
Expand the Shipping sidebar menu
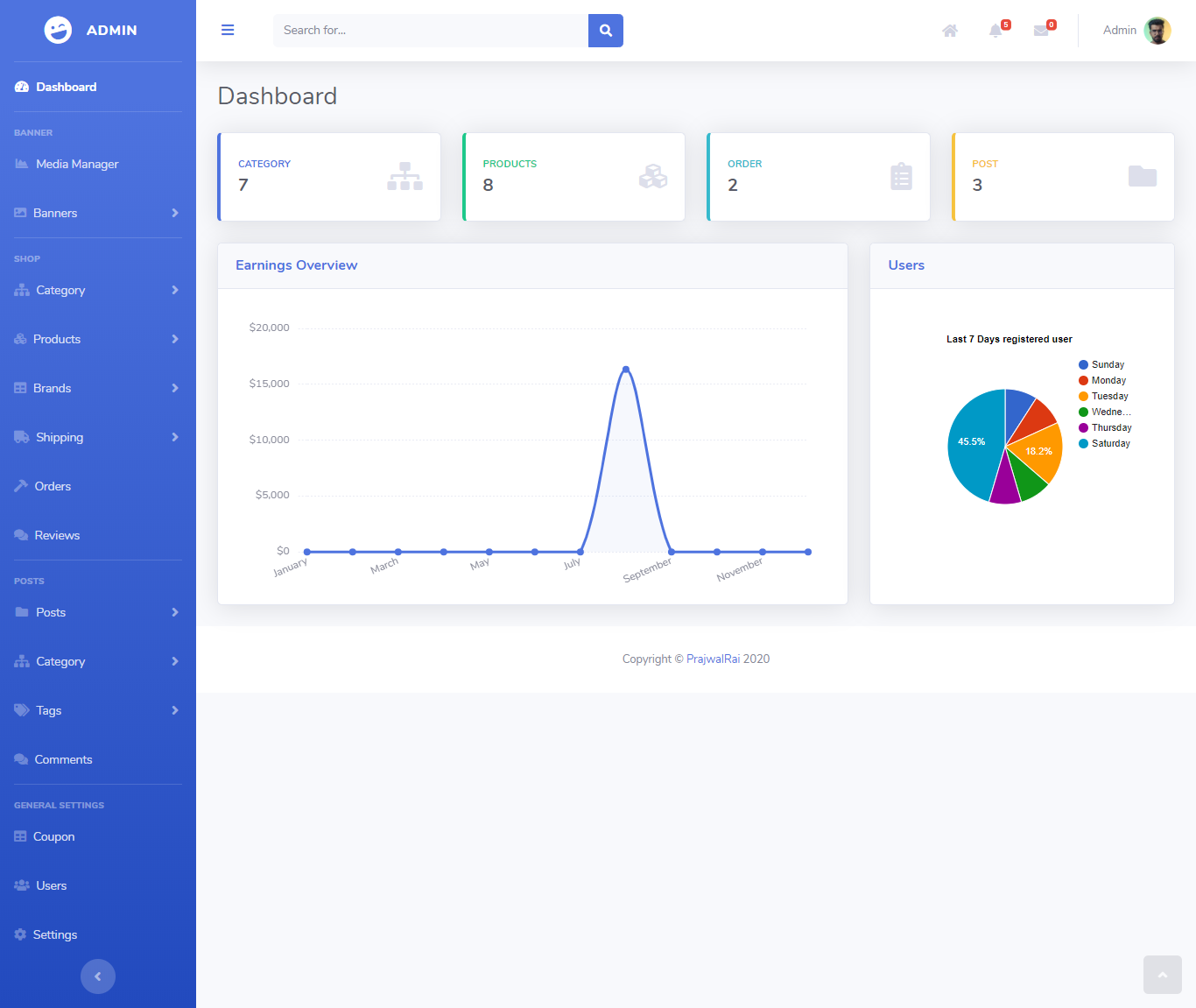(x=60, y=437)
